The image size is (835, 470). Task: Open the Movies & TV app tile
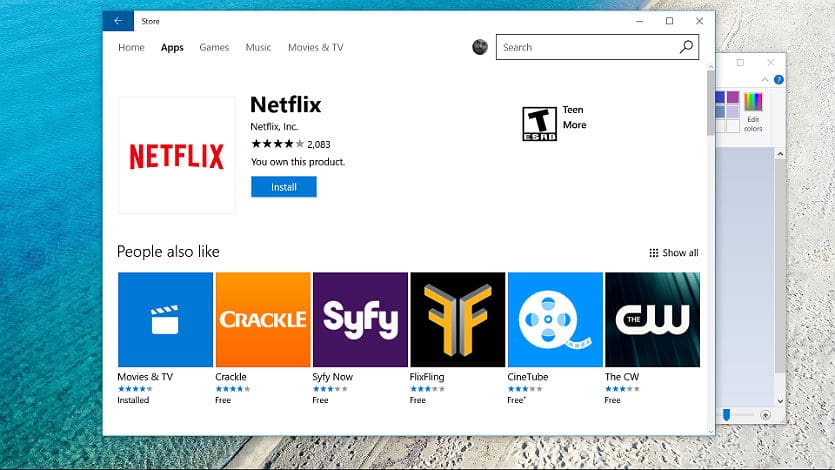point(165,319)
